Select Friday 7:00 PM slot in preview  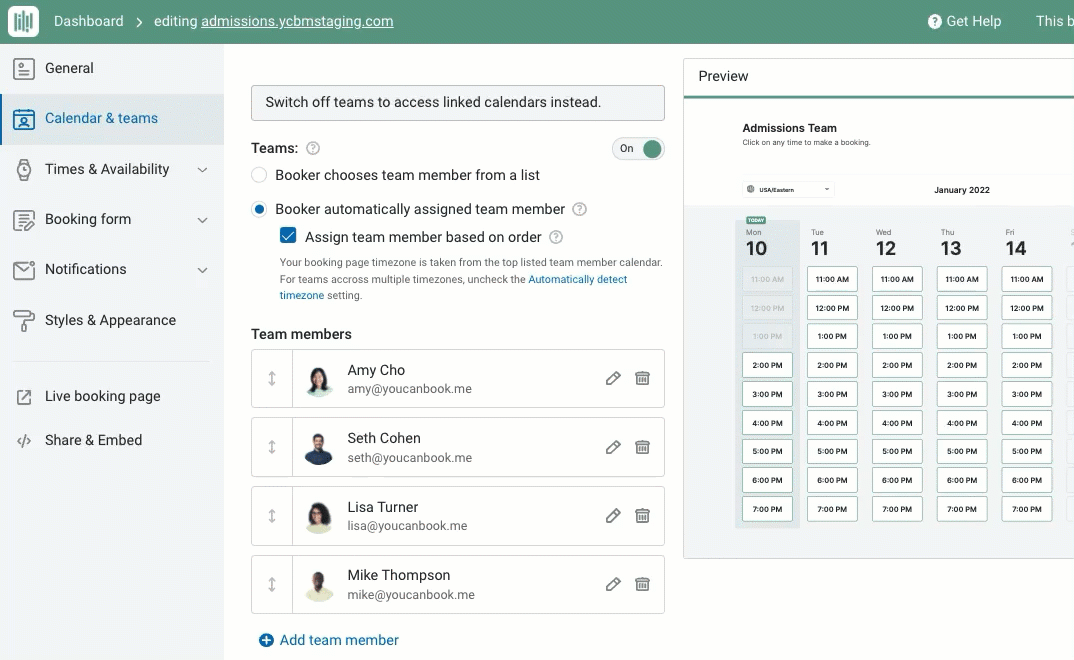point(1027,509)
